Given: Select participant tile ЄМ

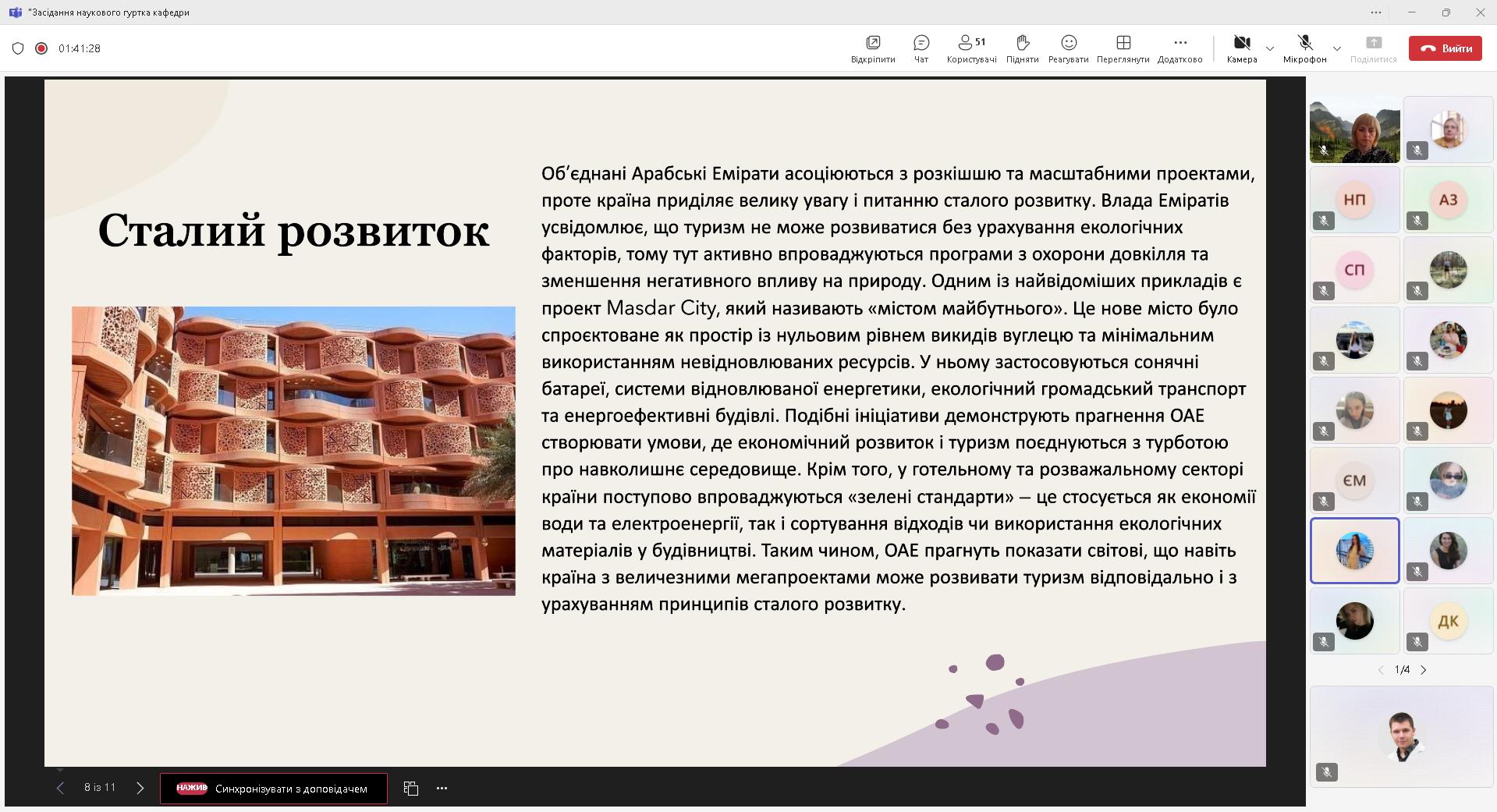Looking at the screenshot, I should 1354,480.
